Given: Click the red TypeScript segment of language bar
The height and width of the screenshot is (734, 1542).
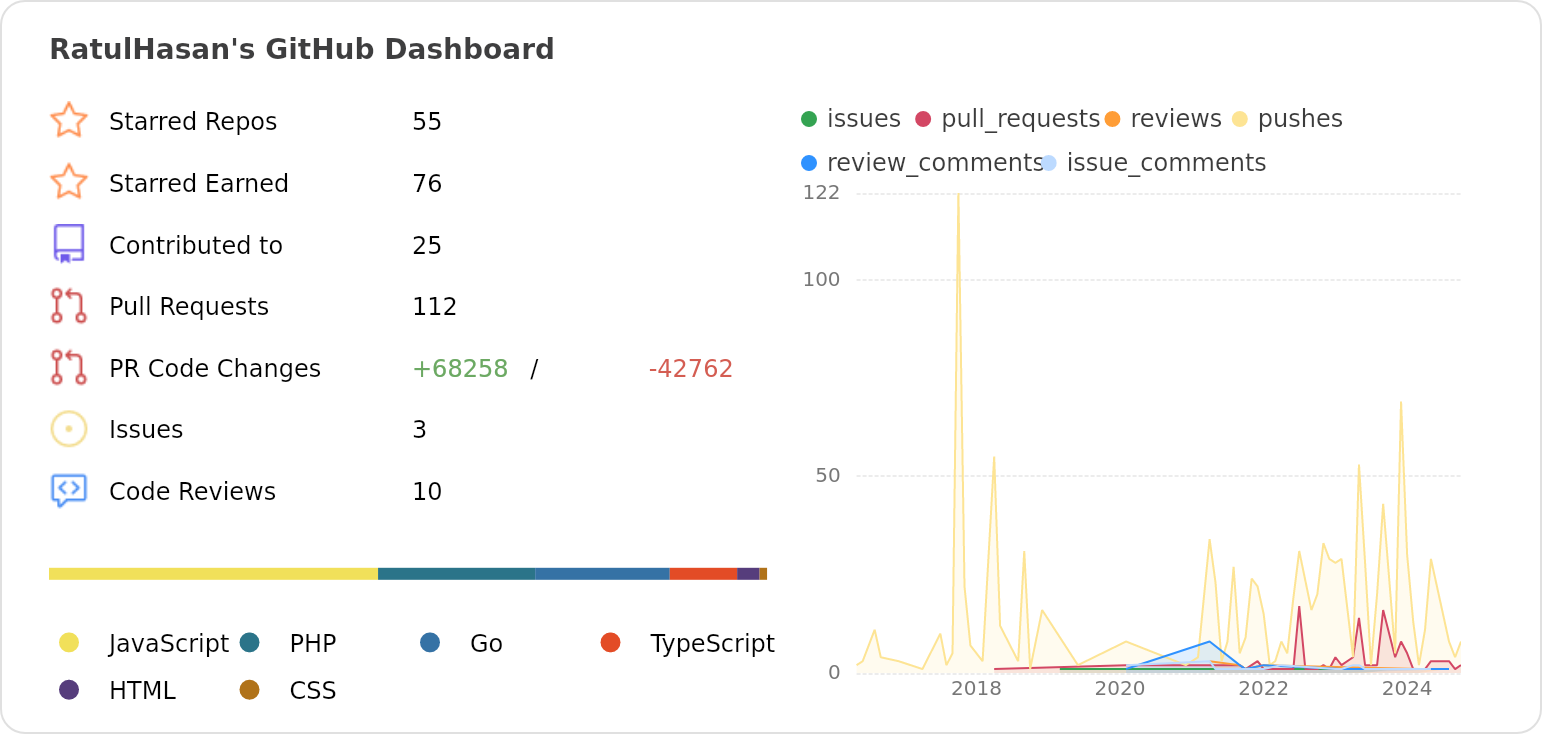Looking at the screenshot, I should pos(703,574).
